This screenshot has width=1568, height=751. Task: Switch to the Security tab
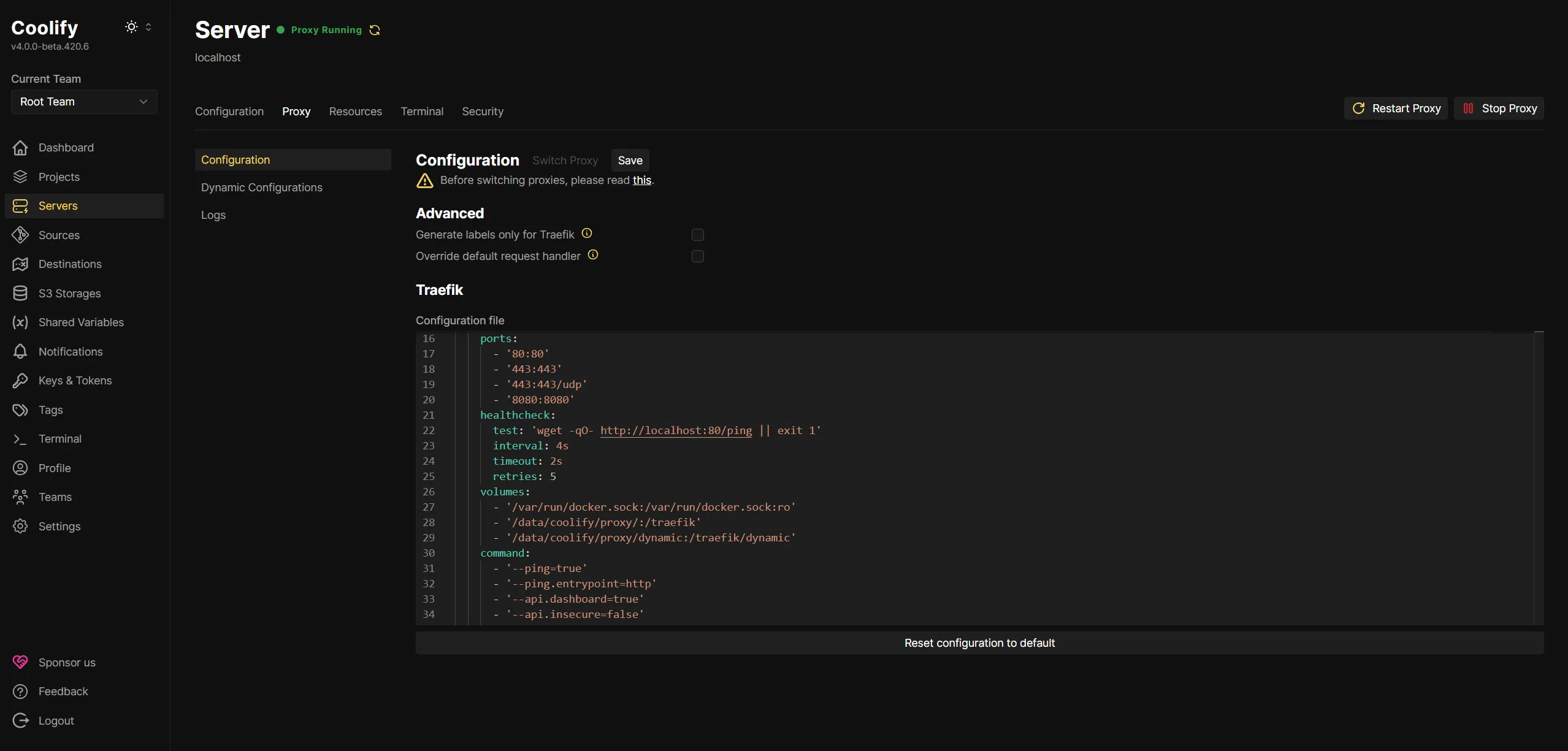(483, 111)
